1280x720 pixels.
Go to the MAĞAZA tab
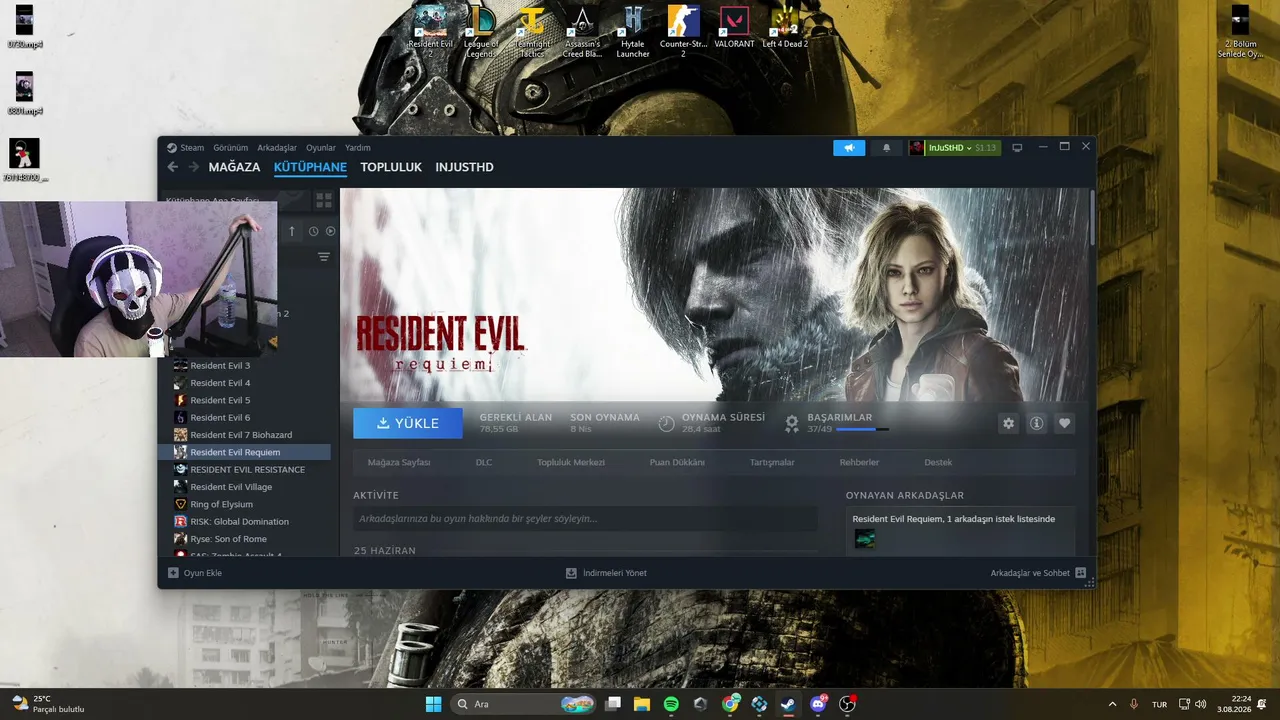[x=234, y=167]
